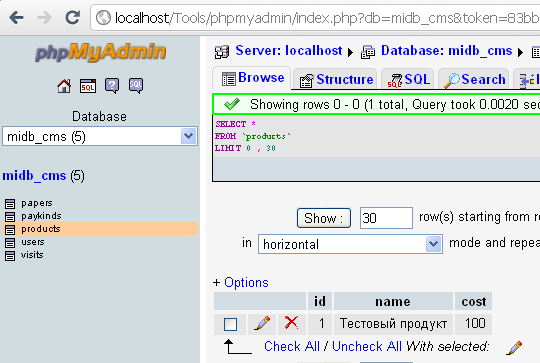Tick the checkbox for Тестовый продукт row

click(x=230, y=324)
